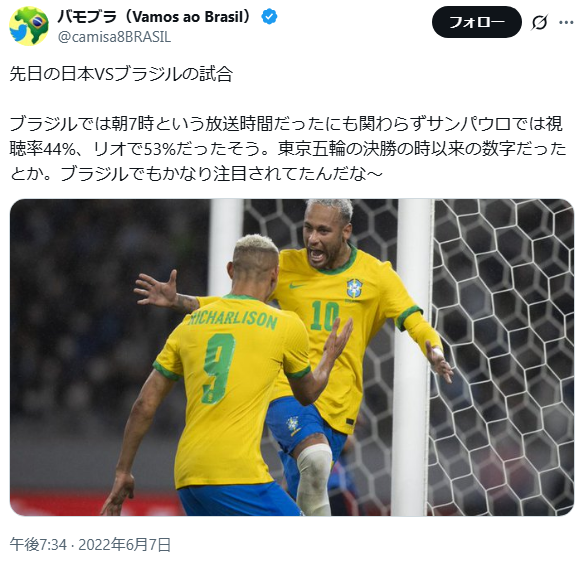The height and width of the screenshot is (563, 587).
Task: Open the バモブラ profile avatar
Action: pos(29,26)
